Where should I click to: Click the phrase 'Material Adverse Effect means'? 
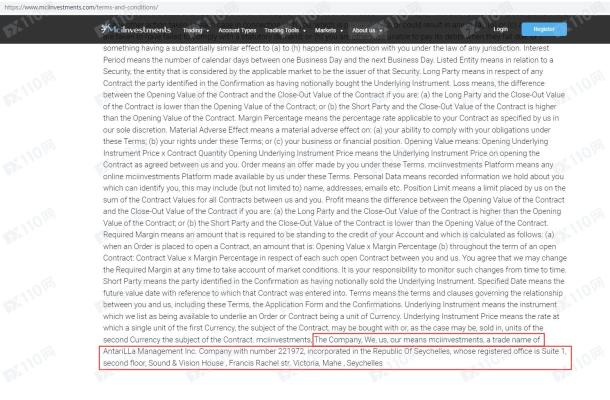221,130
